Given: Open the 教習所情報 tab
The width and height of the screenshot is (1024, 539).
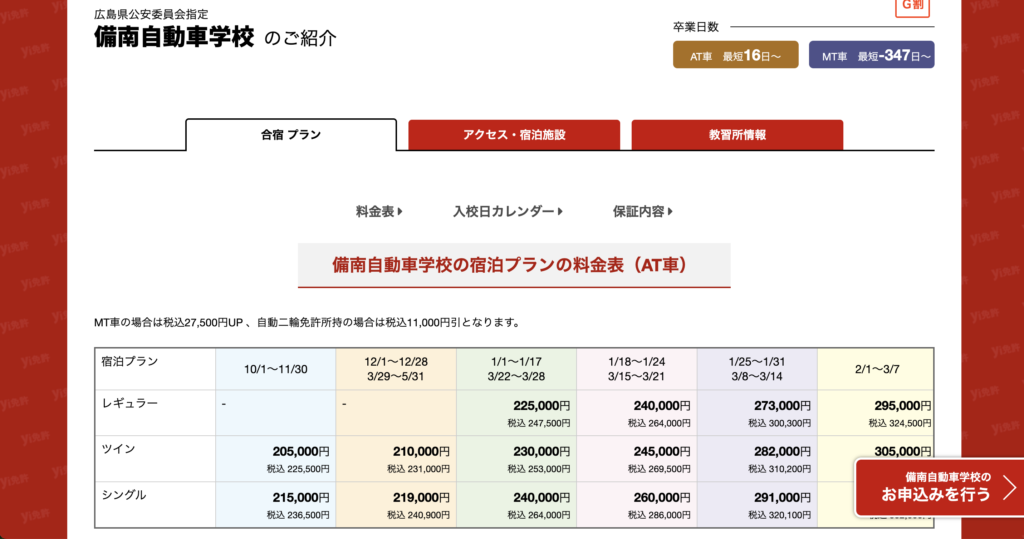Looking at the screenshot, I should 737,135.
